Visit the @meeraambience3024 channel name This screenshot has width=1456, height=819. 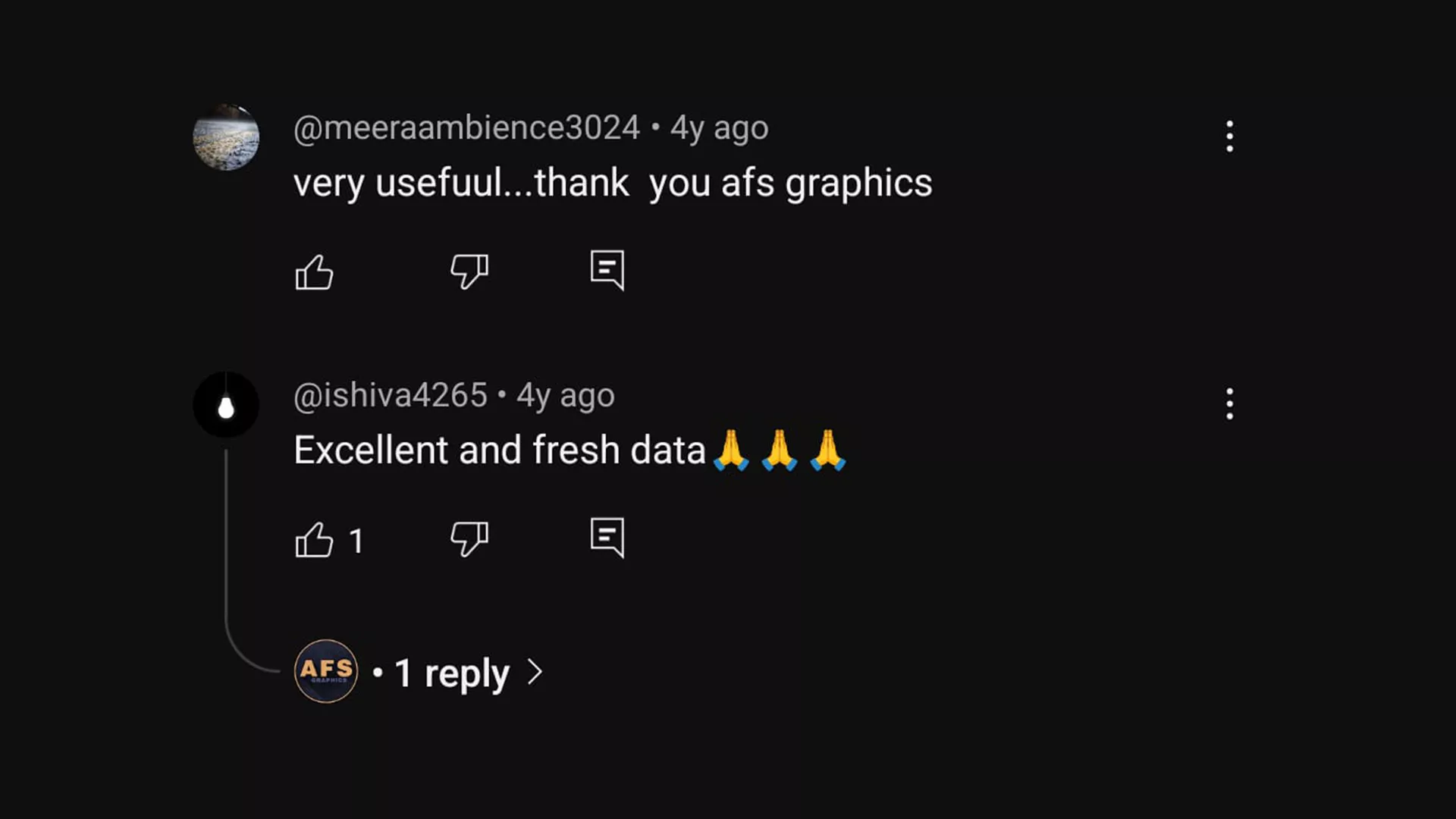tap(466, 128)
